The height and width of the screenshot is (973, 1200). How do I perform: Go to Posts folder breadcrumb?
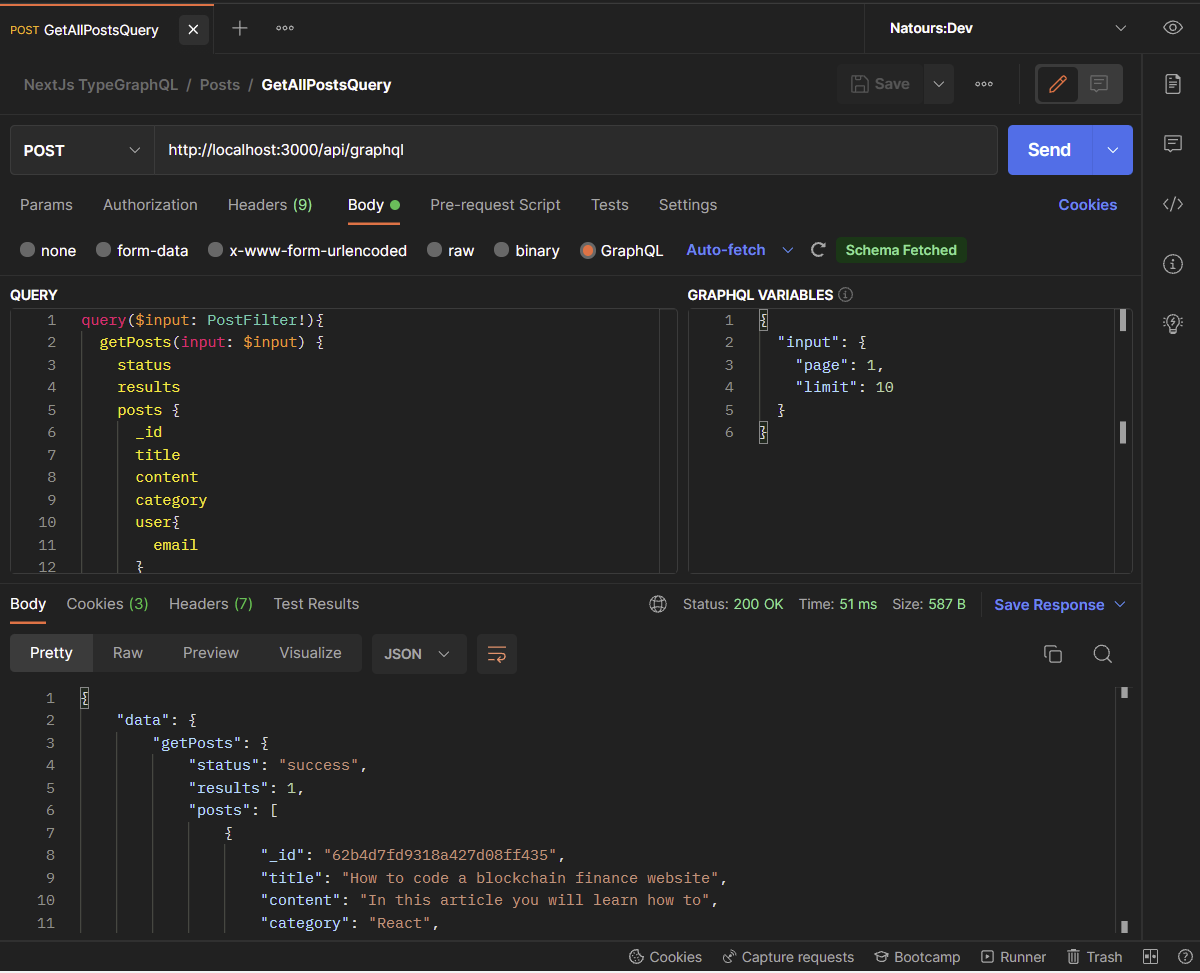tap(220, 84)
